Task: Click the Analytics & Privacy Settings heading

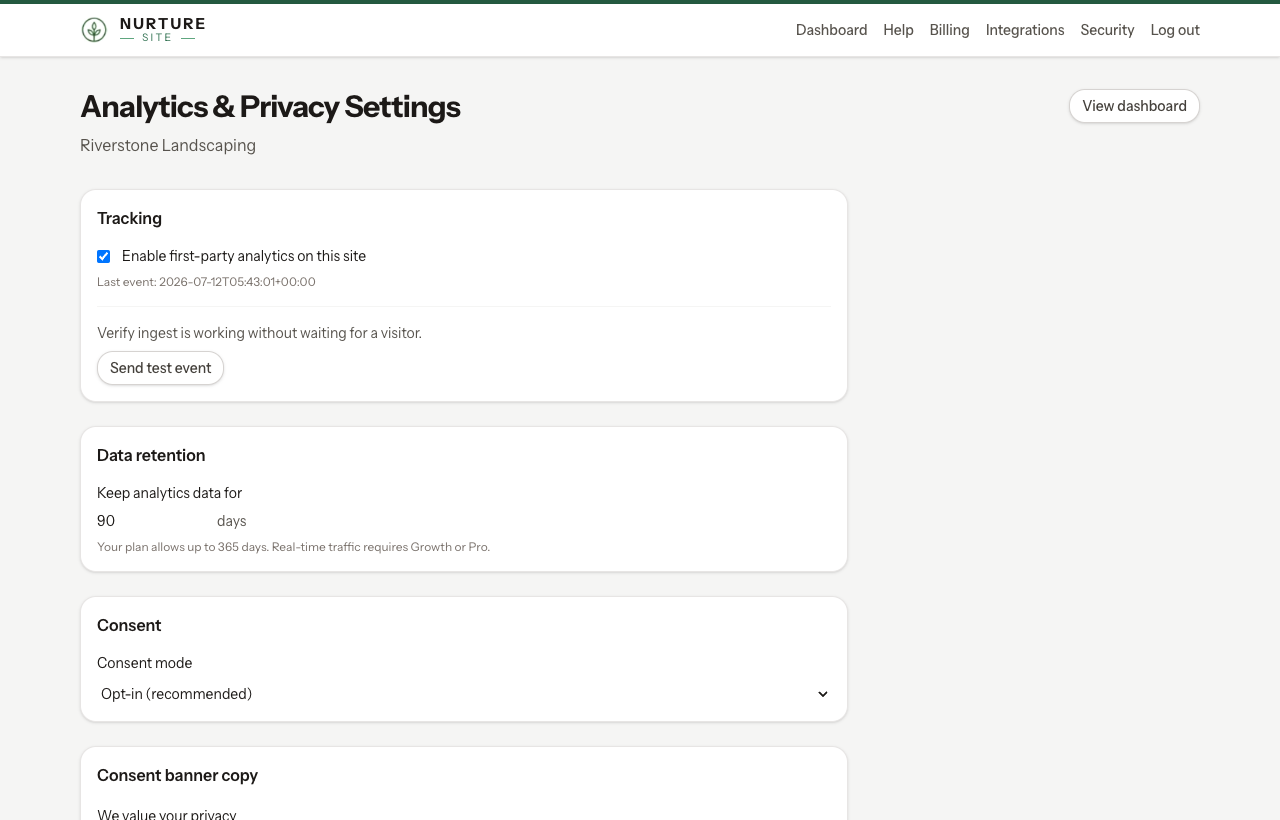Action: click(x=270, y=107)
